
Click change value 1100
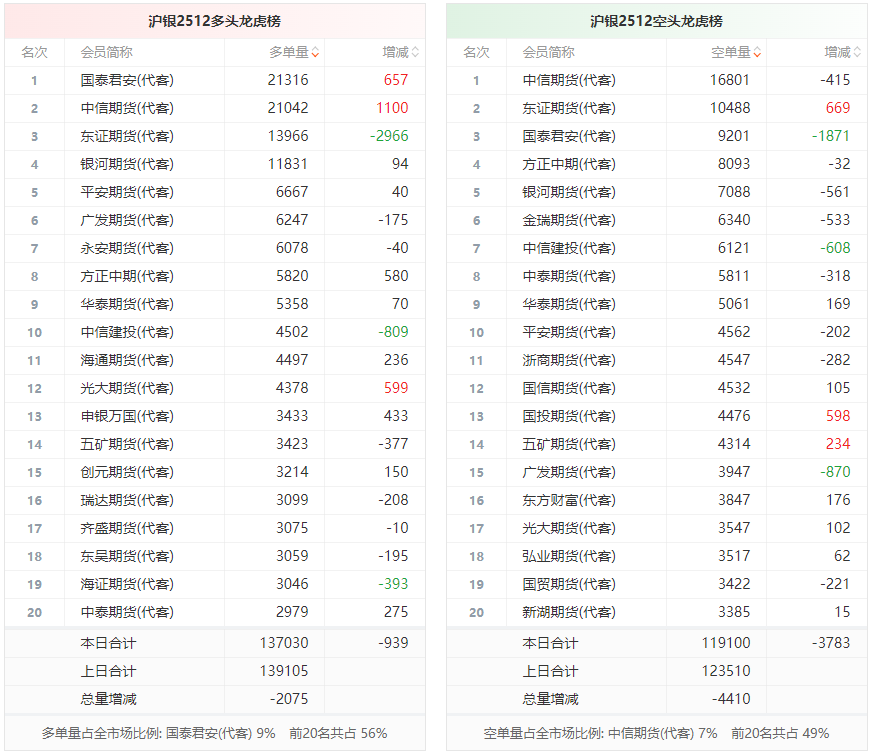pos(392,108)
